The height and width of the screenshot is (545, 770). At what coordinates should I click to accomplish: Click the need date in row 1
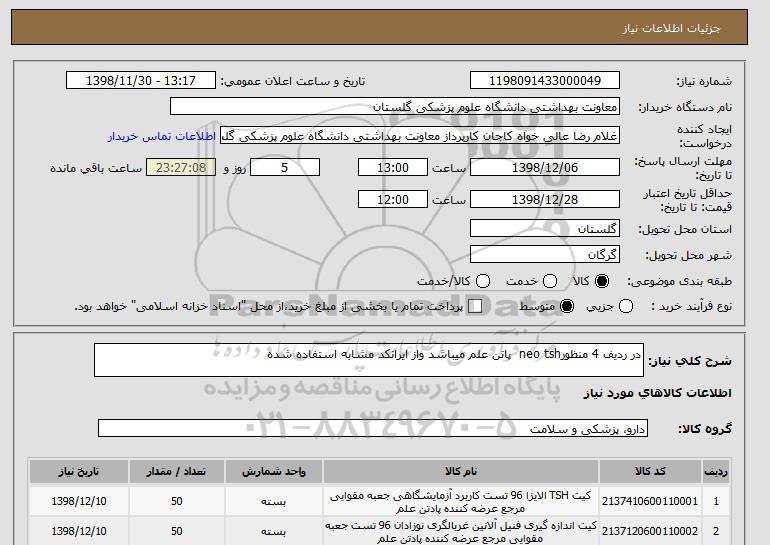(x=79, y=501)
